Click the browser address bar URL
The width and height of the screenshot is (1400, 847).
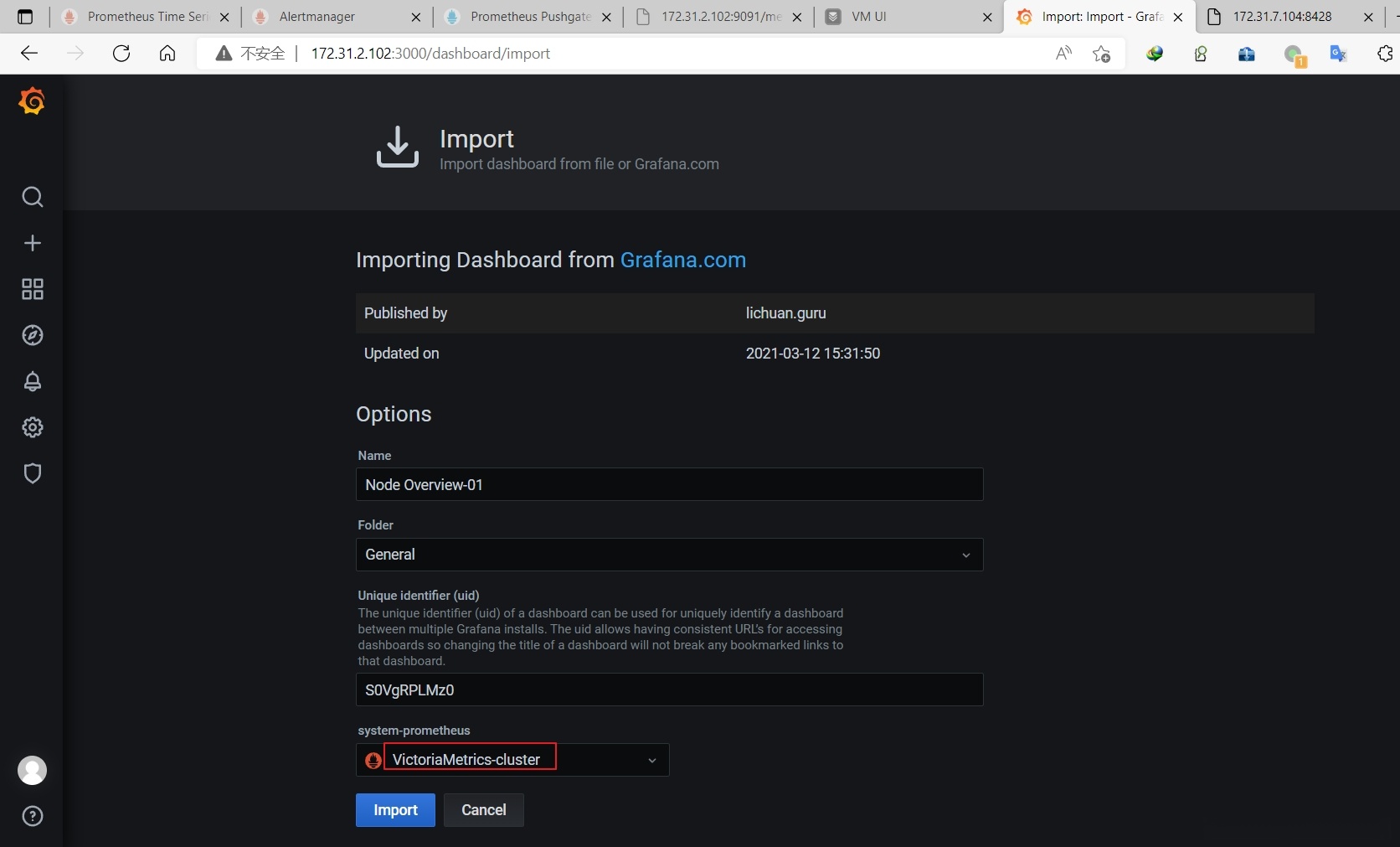(430, 54)
